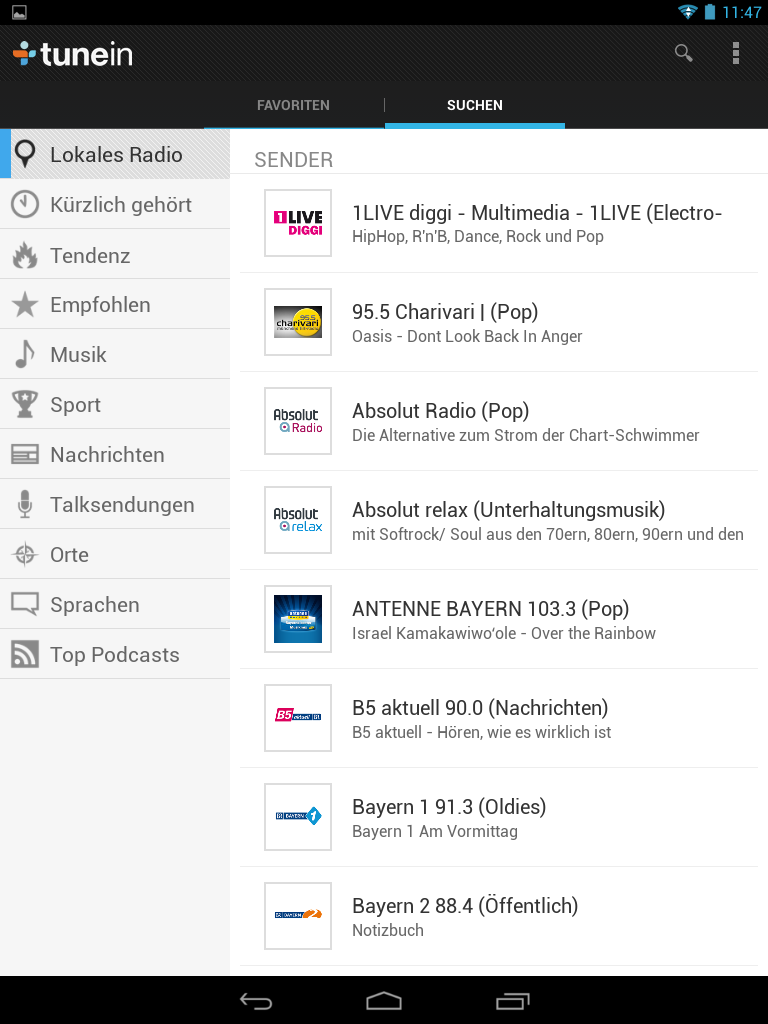The width and height of the screenshot is (768, 1024).
Task: Choose the Empfohlen star icon
Action: click(x=25, y=304)
